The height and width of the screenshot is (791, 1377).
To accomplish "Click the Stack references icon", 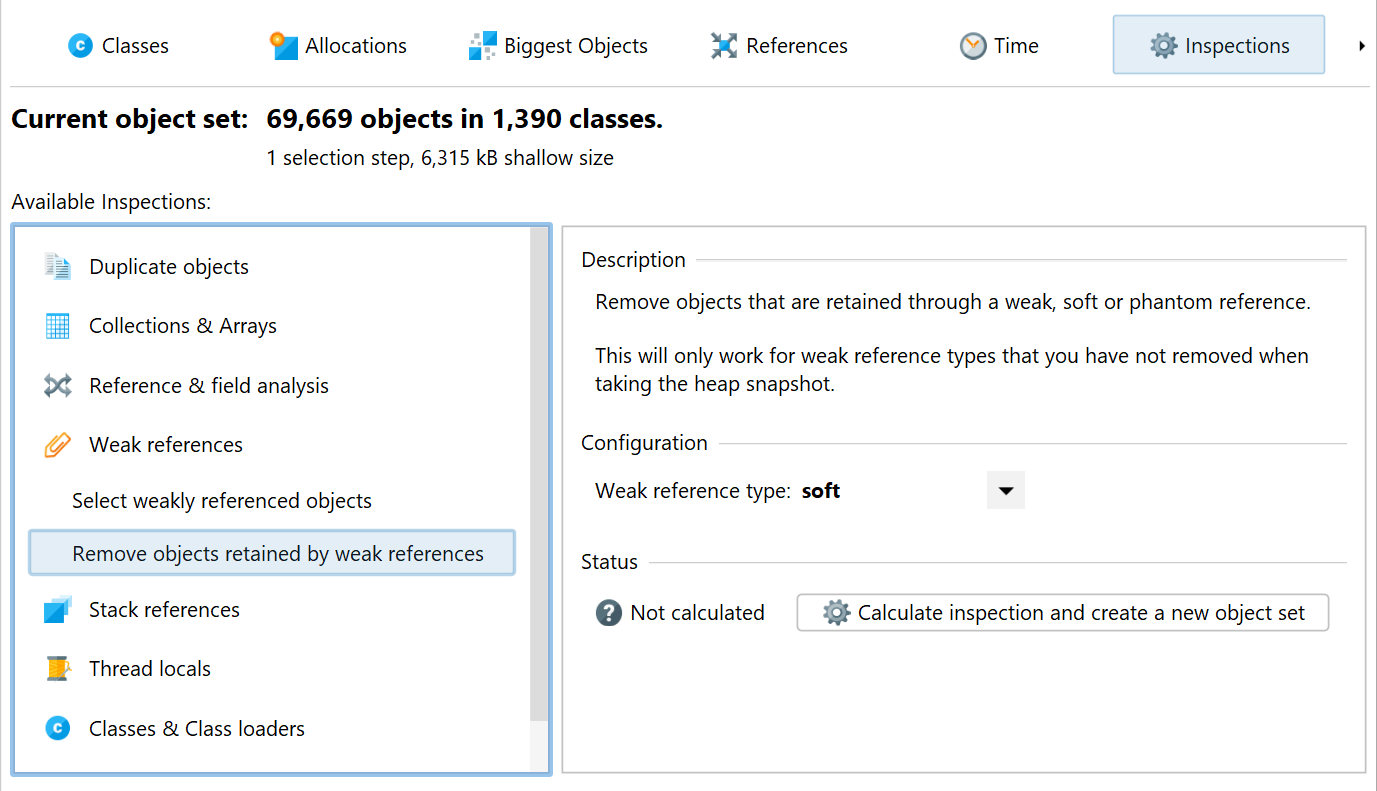I will click(x=58, y=610).
